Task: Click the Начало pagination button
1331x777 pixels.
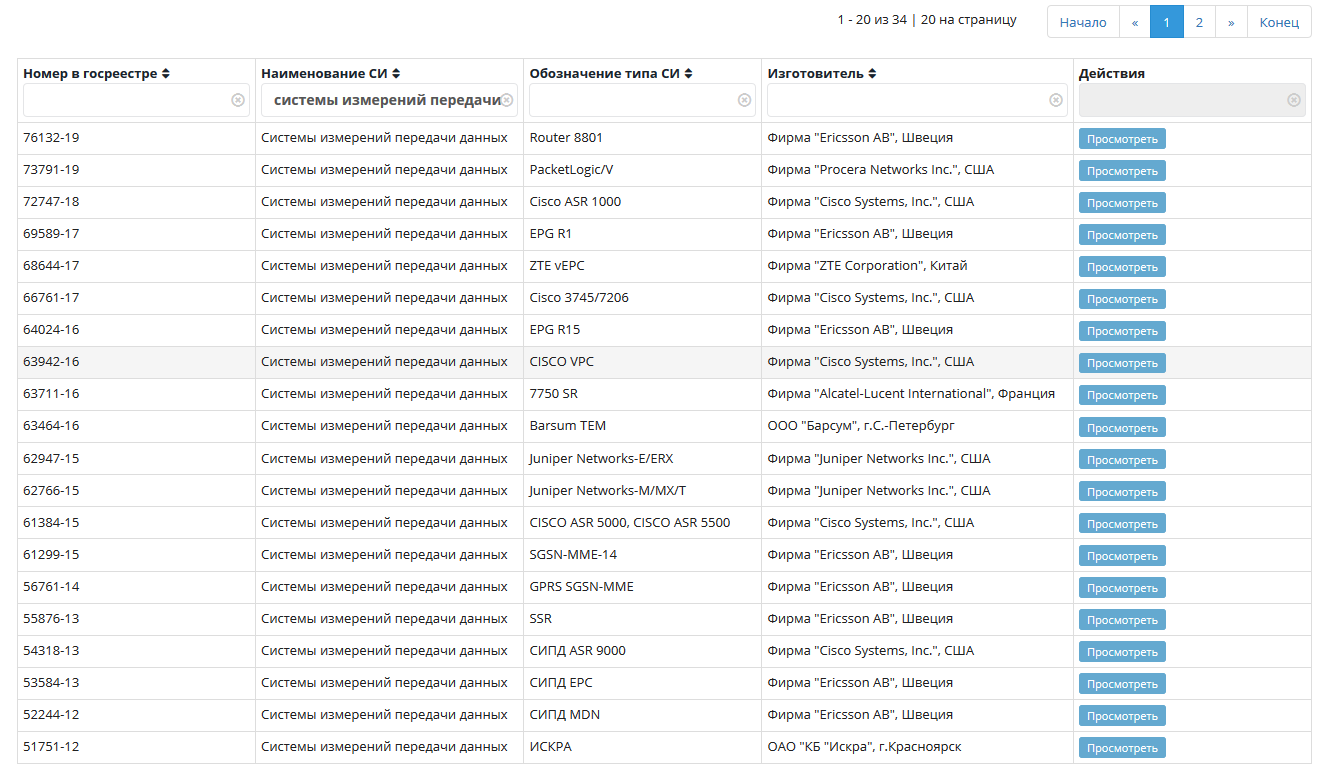Action: pos(1083,22)
